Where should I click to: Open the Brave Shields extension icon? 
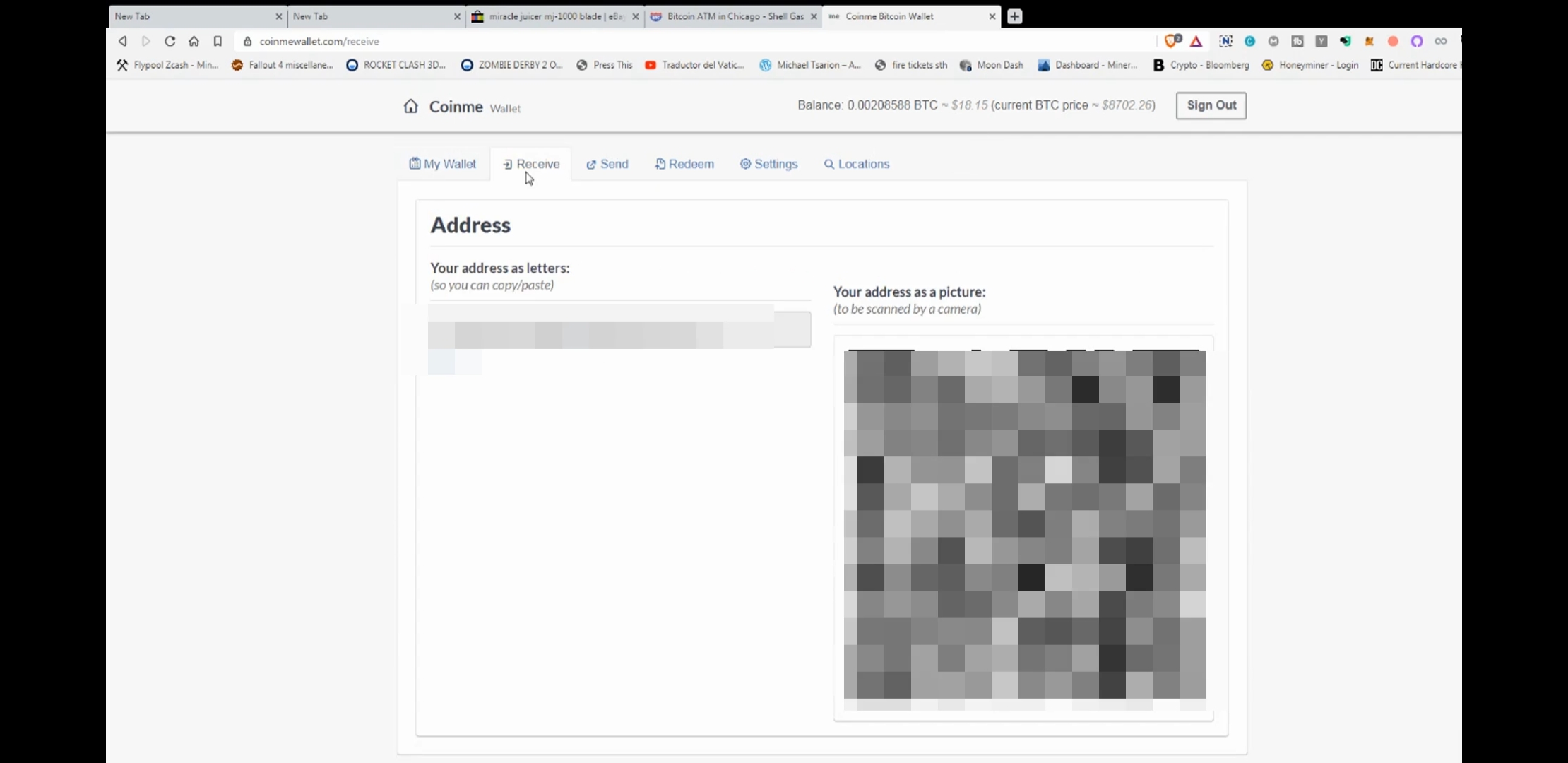pos(1171,42)
